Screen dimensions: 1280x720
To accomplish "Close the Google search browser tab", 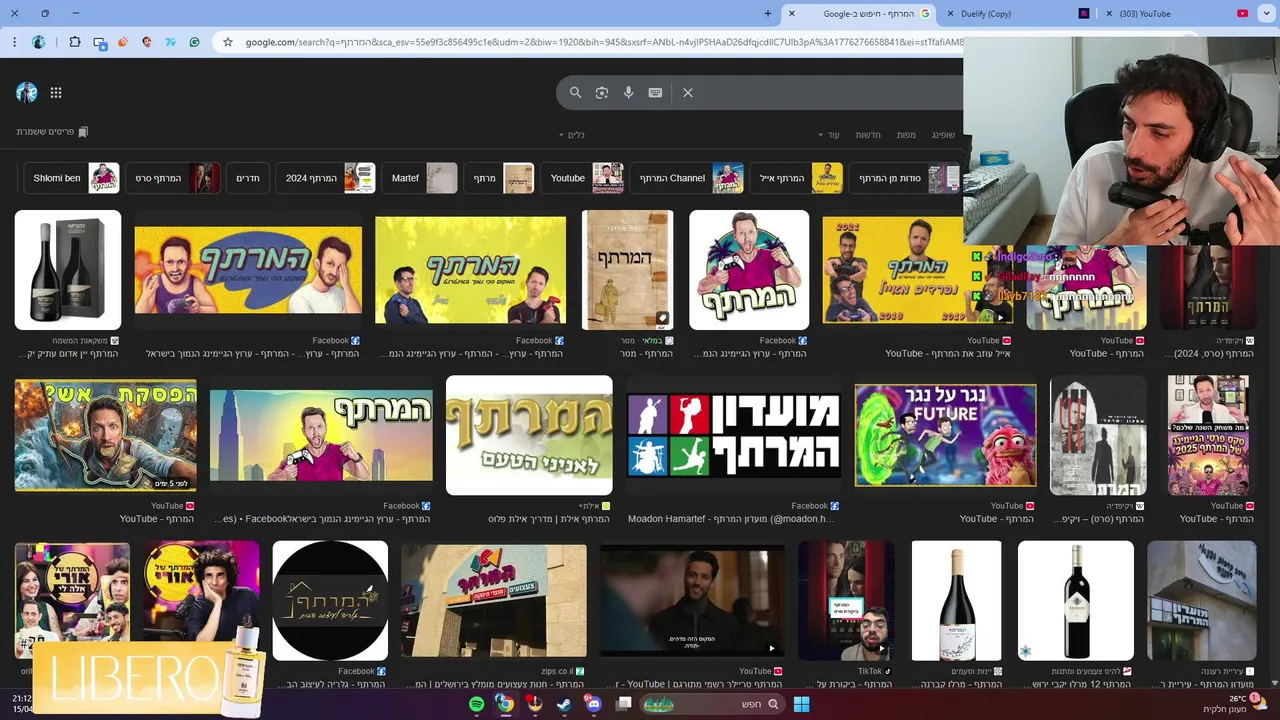I will pyautogui.click(x=791, y=14).
